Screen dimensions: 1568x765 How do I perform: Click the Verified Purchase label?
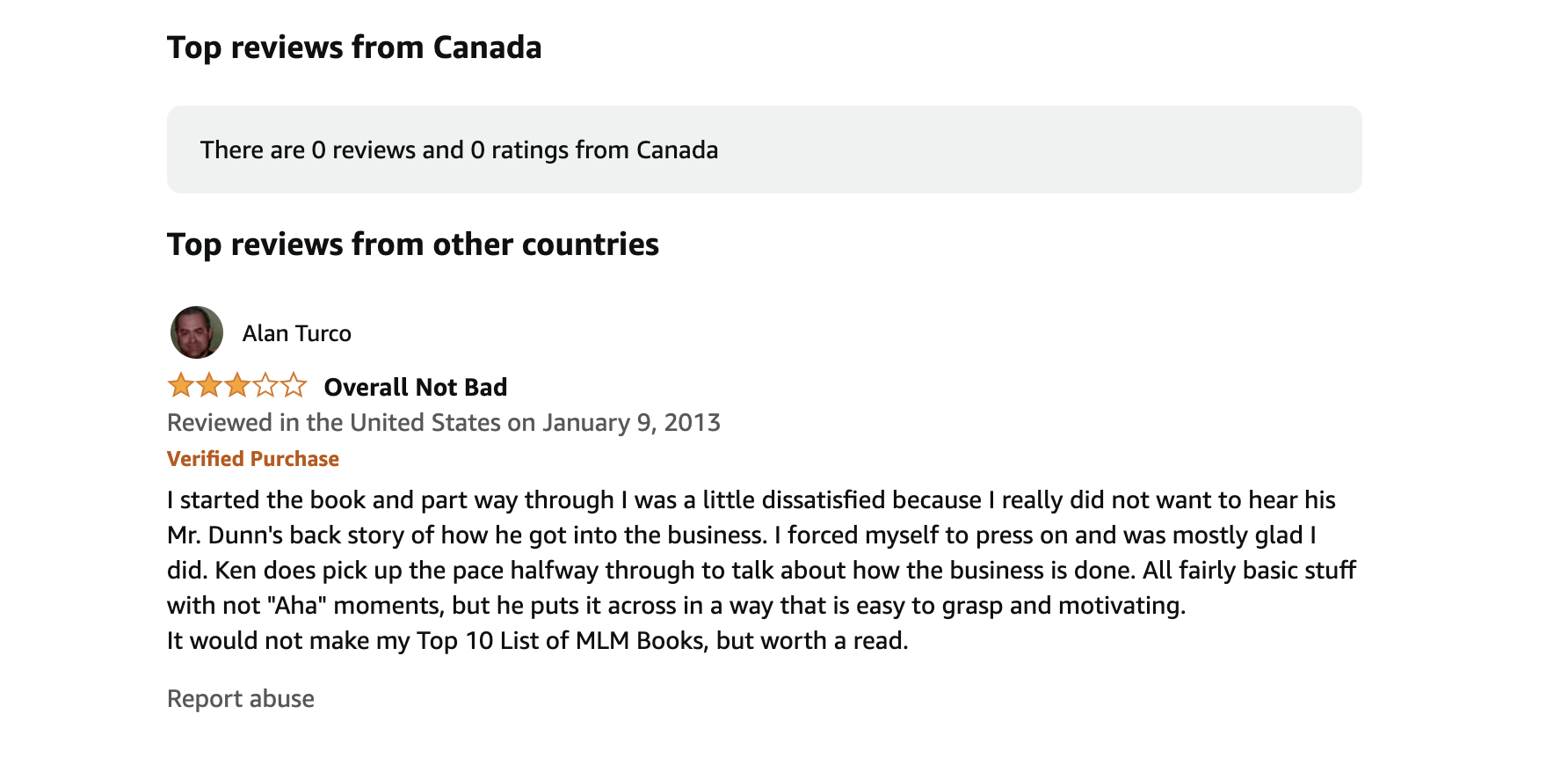point(253,459)
